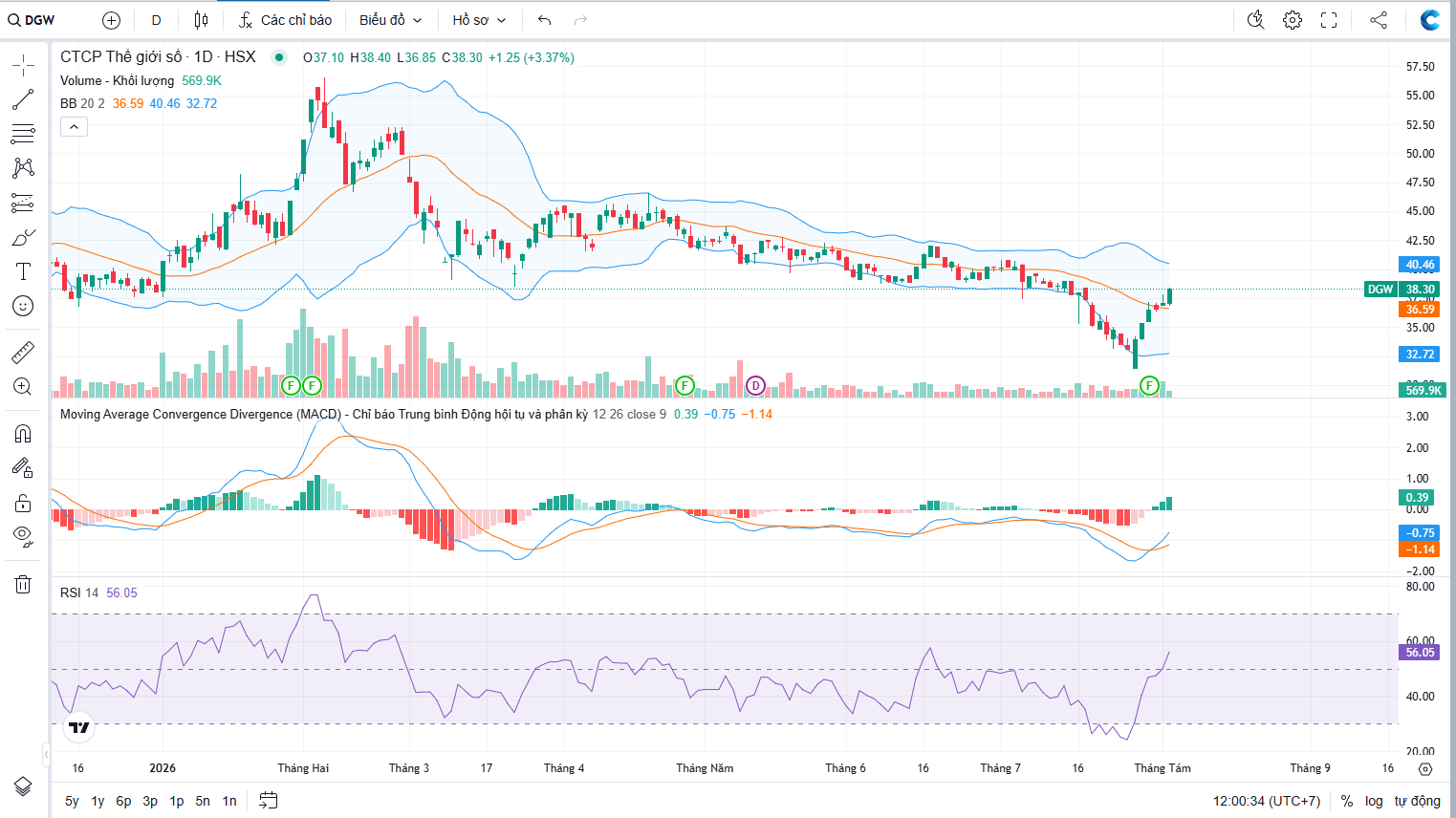This screenshot has width=1456, height=818.
Task: Collapse the left drawing toolbar
Action: tap(46, 755)
